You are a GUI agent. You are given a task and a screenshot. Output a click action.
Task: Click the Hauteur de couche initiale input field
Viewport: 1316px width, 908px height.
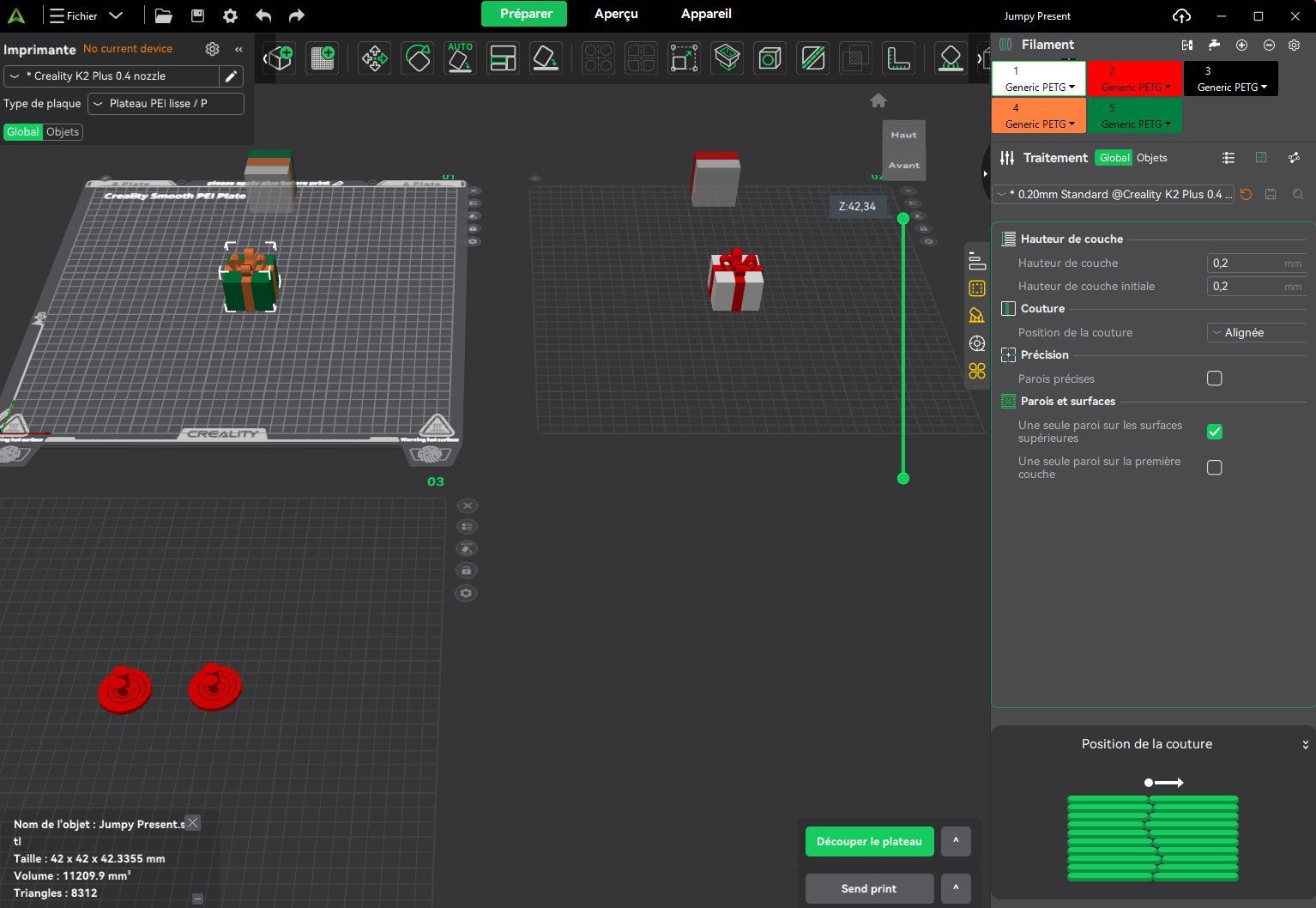click(1256, 287)
